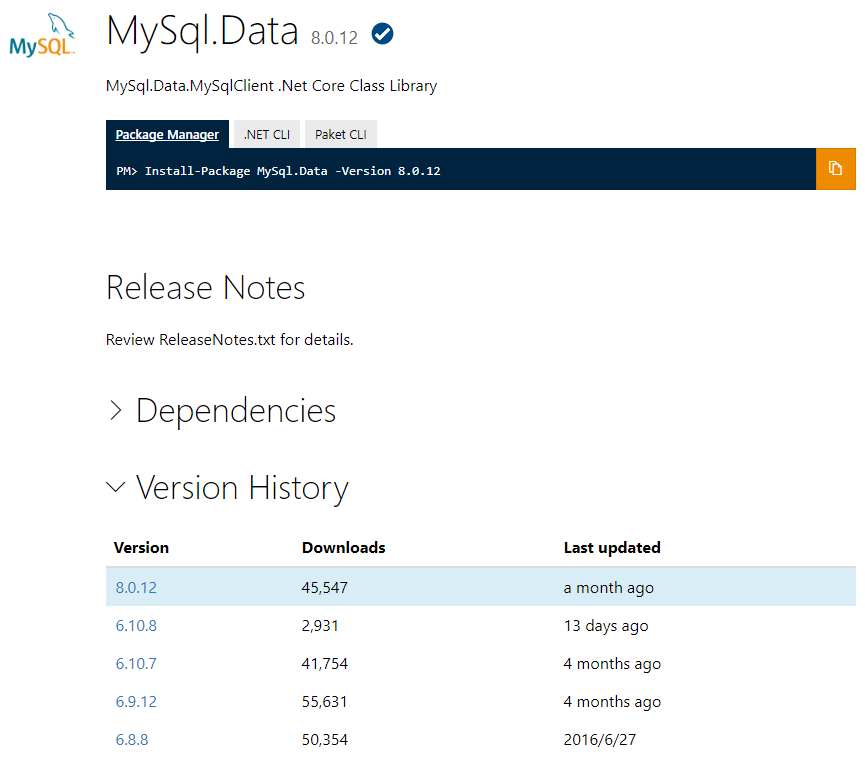Copy the Install-Package command to clipboard

pos(836,168)
